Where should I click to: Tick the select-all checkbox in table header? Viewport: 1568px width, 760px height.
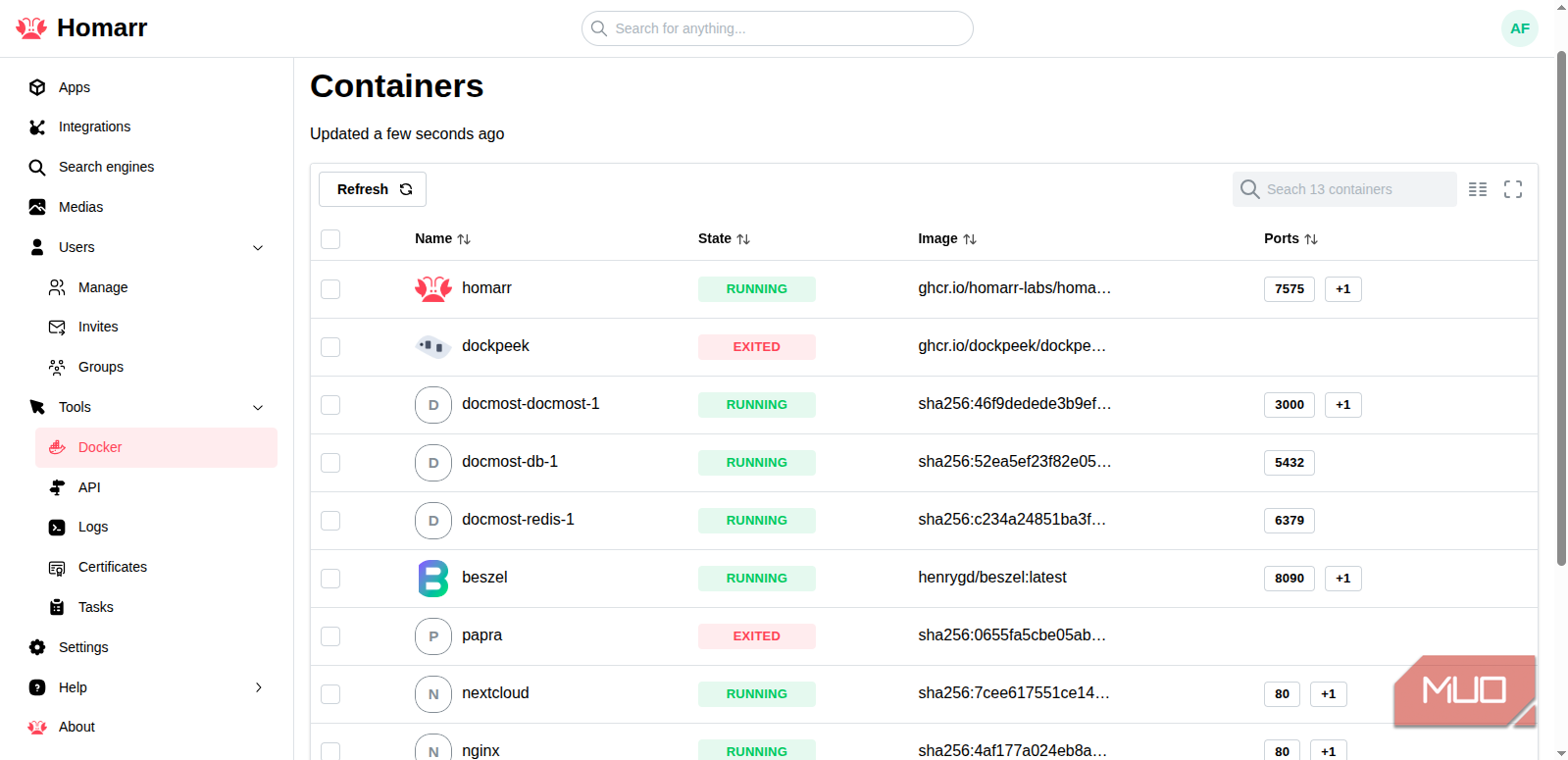[x=330, y=239]
